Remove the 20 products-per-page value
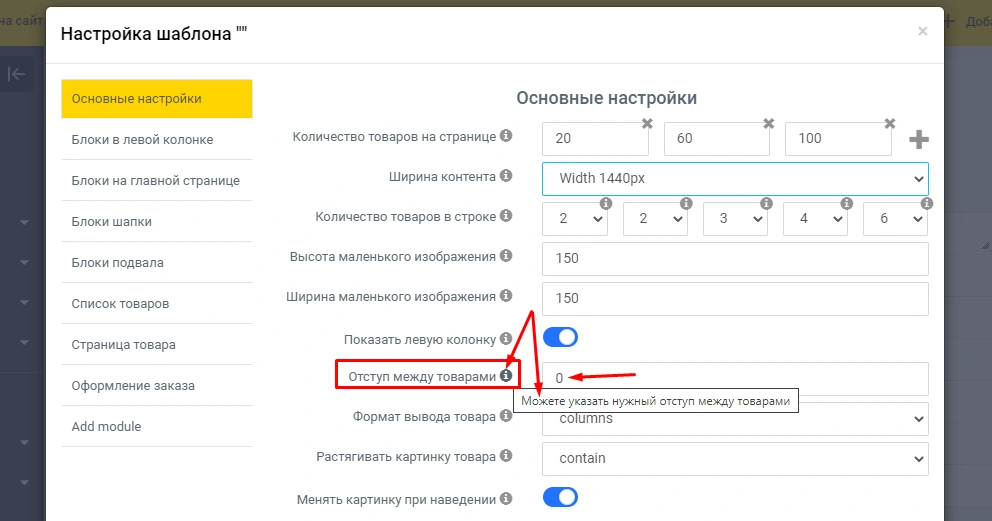 click(647, 123)
